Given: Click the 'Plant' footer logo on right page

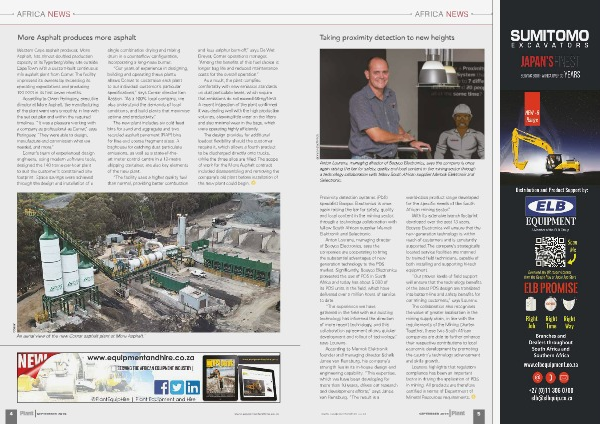Looking at the screenshot, I should point(458,413).
